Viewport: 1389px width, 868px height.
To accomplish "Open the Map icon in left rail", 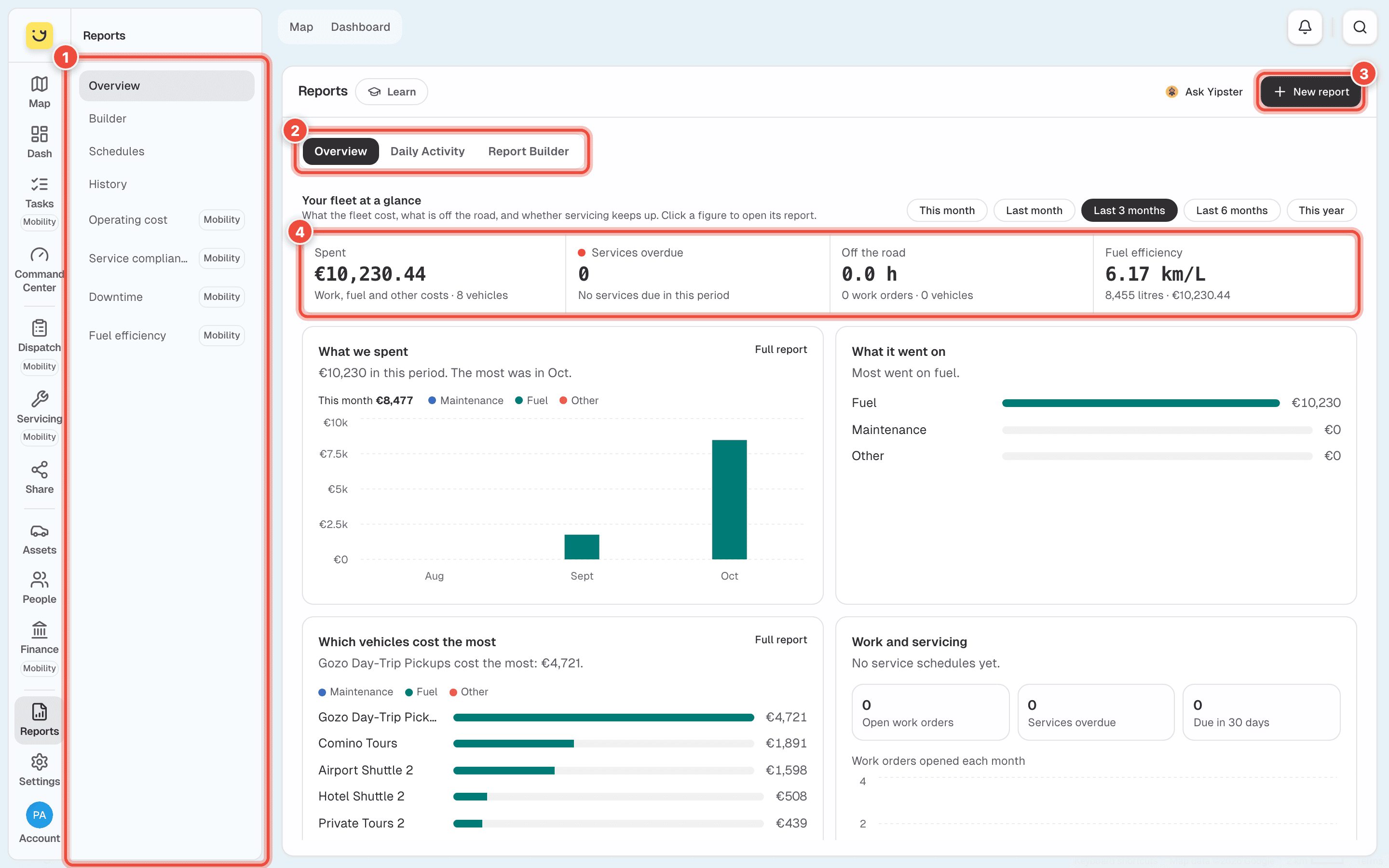I will [x=39, y=84].
